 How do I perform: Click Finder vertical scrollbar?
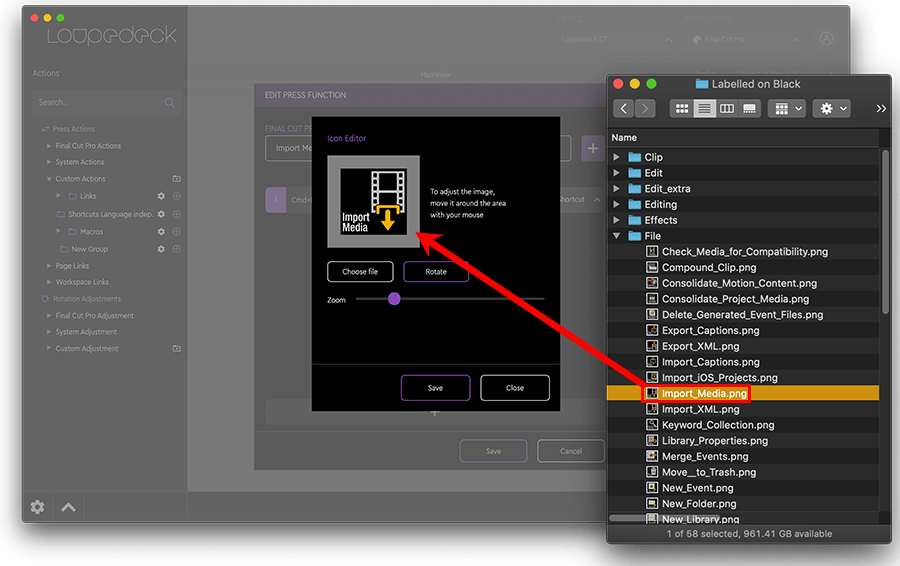[x=886, y=232]
